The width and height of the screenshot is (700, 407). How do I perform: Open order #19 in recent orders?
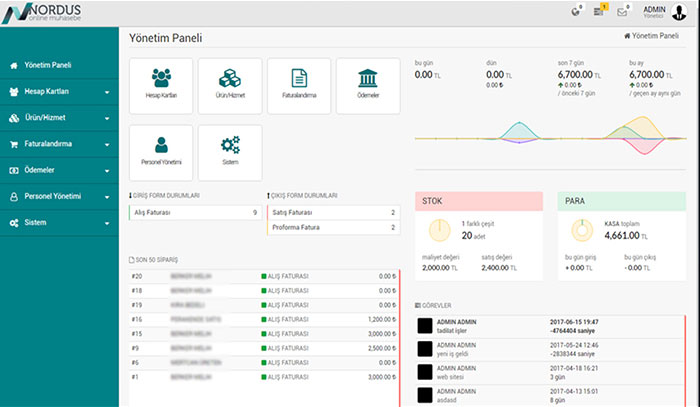coord(264,305)
